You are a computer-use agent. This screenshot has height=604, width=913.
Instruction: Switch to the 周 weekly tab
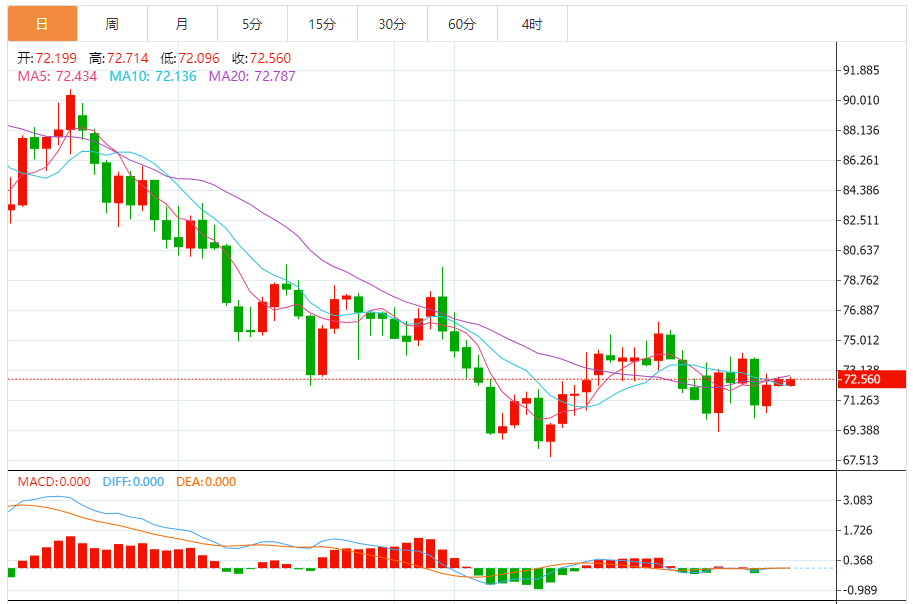(112, 24)
